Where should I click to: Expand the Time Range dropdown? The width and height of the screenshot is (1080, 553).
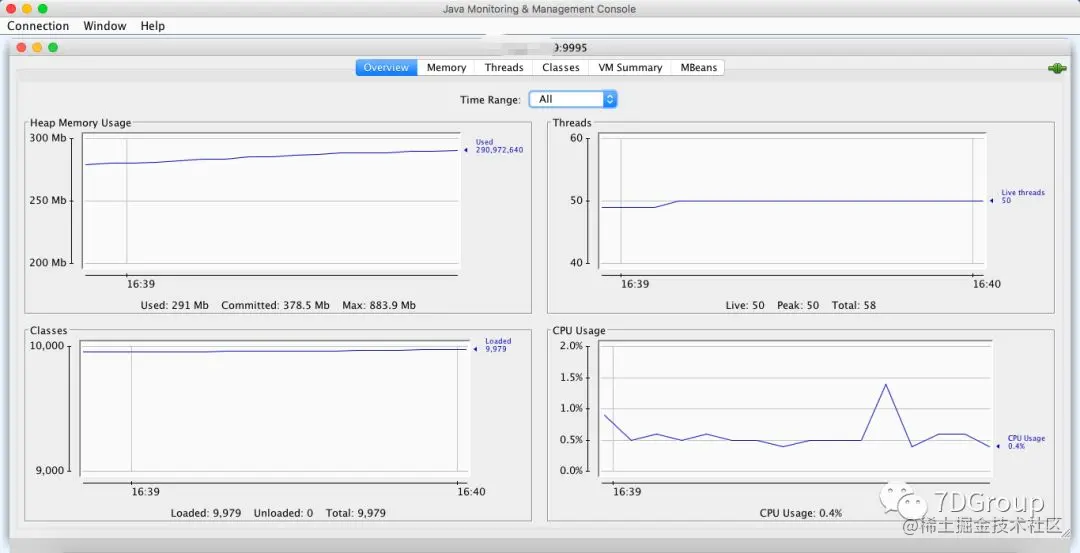(572, 99)
